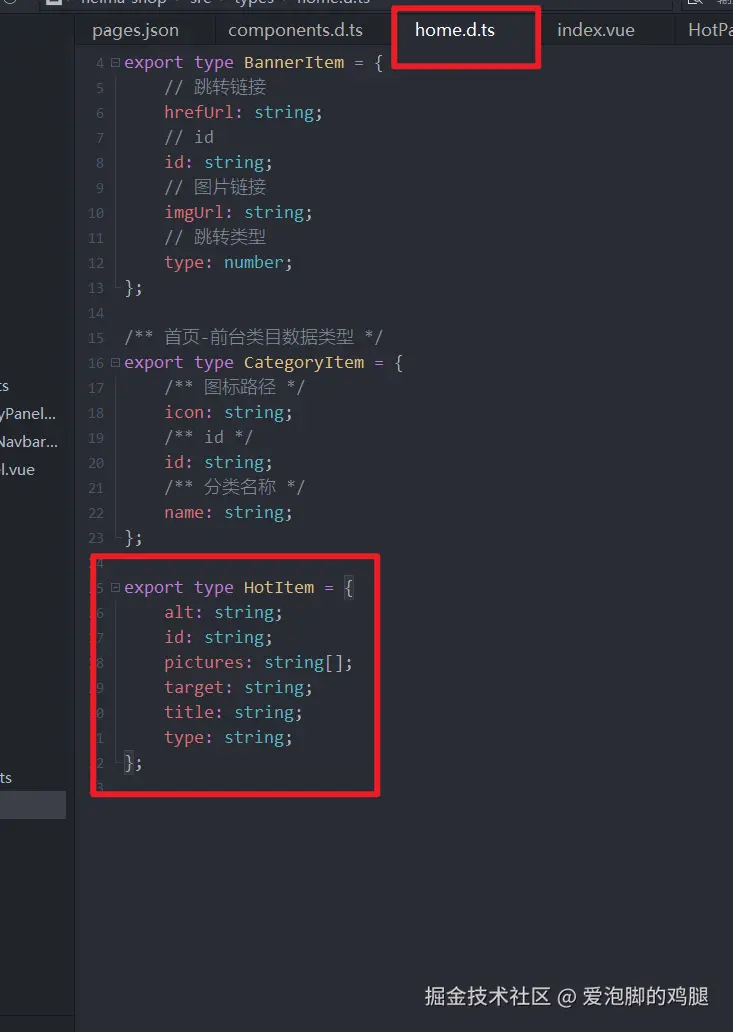
Task: Place cursor on 'type: number;' line
Action: 228,263
